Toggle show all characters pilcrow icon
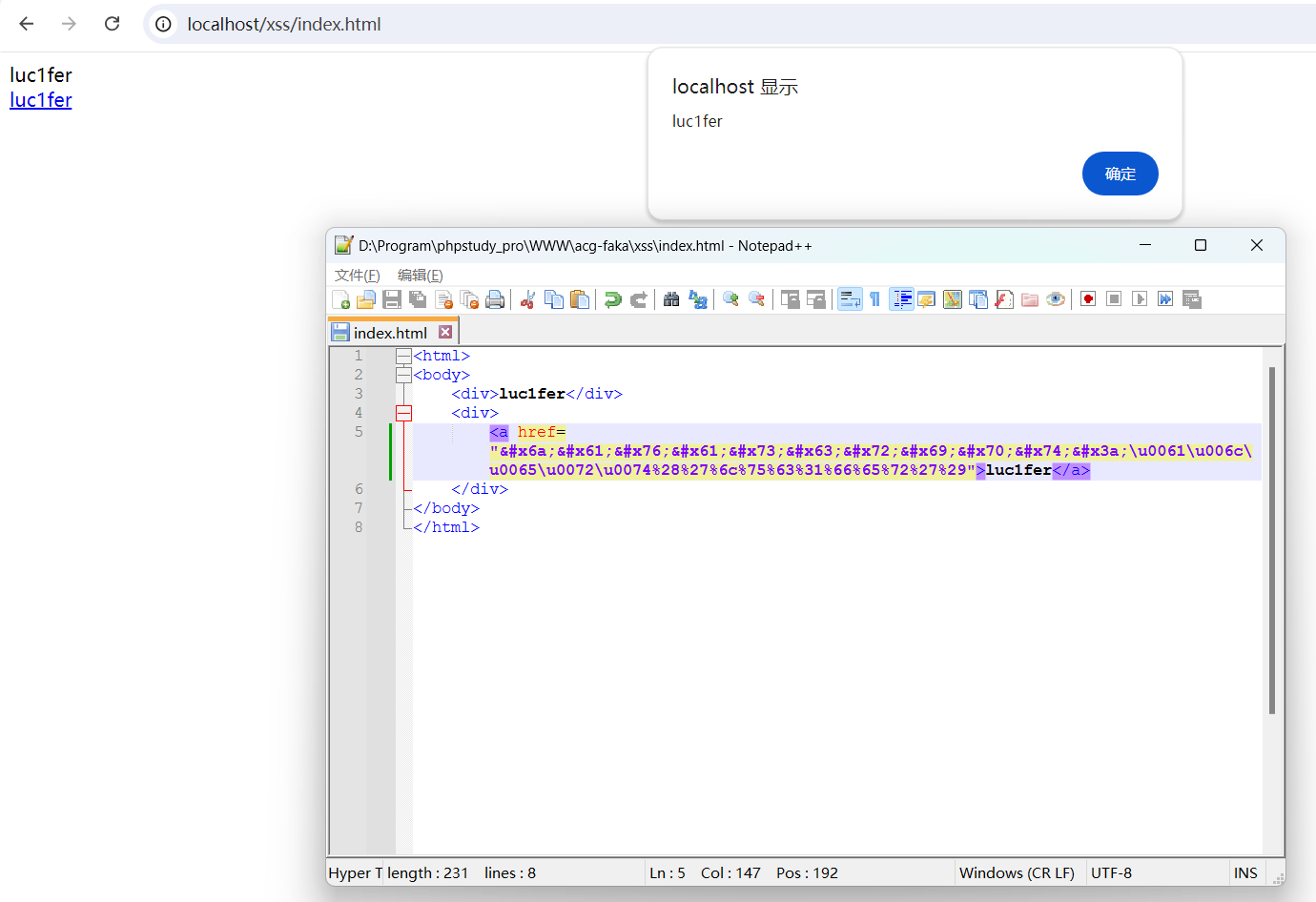This screenshot has width=1316, height=902. coord(875,299)
